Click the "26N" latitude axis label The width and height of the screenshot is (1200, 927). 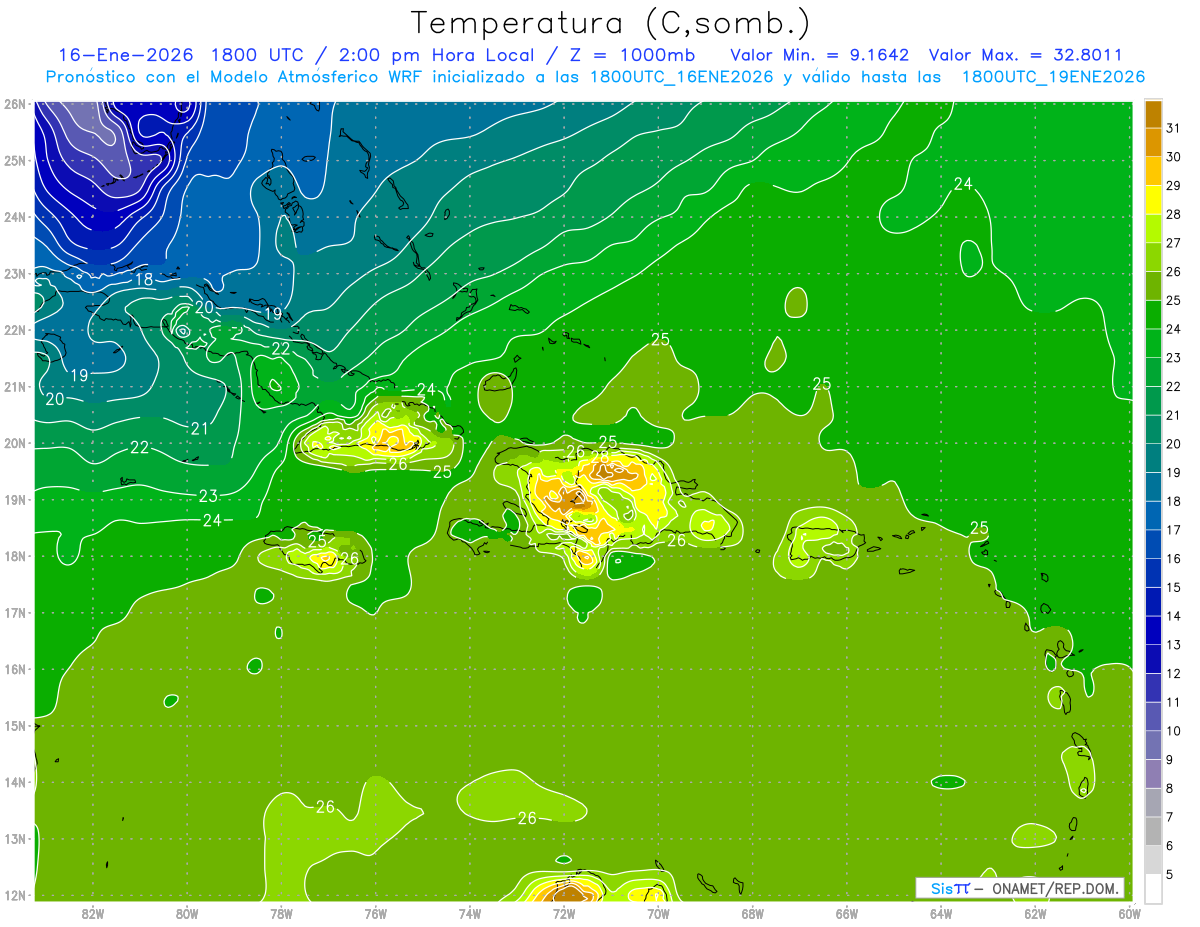click(15, 104)
